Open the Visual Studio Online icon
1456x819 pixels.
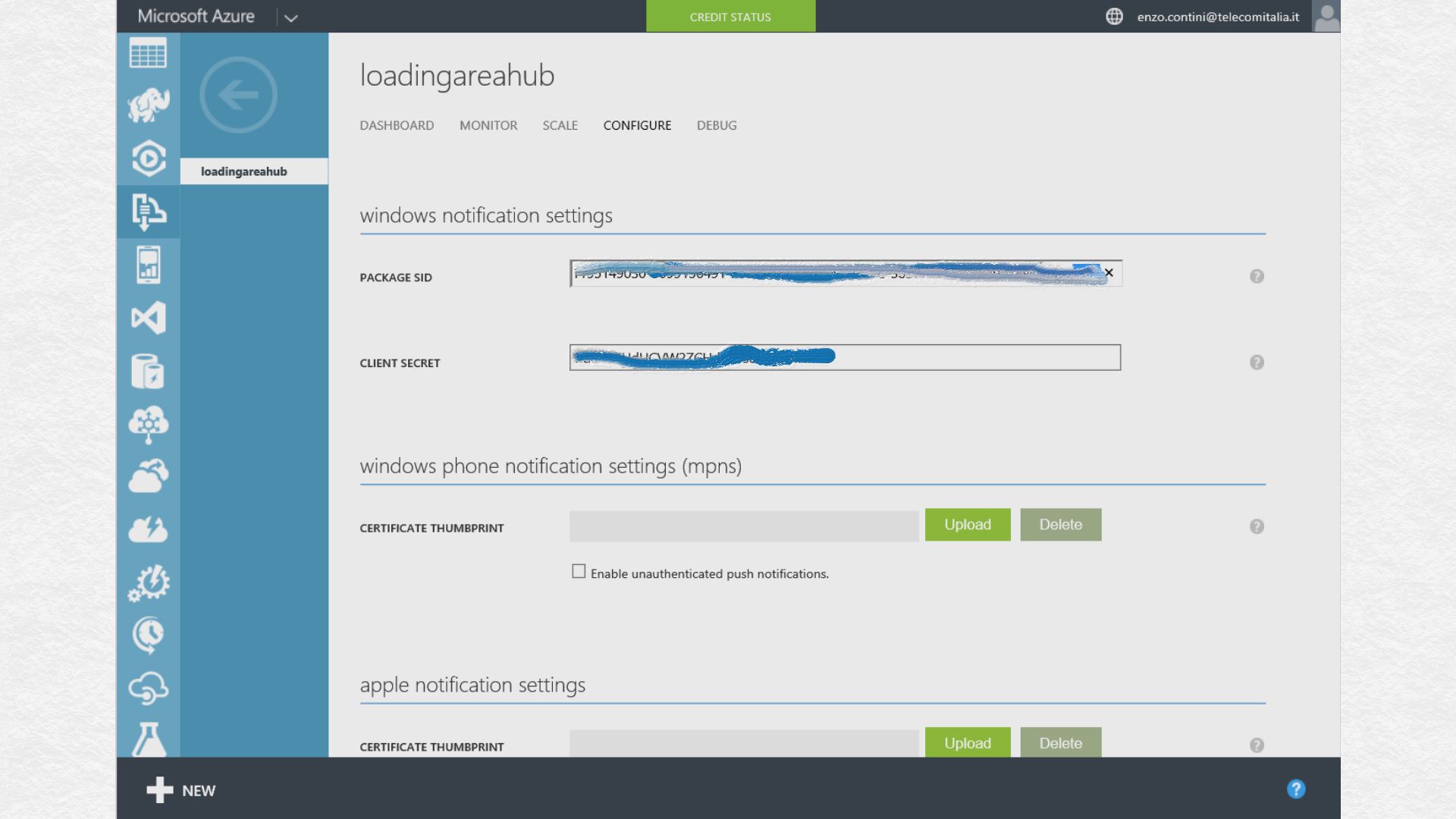click(x=148, y=318)
